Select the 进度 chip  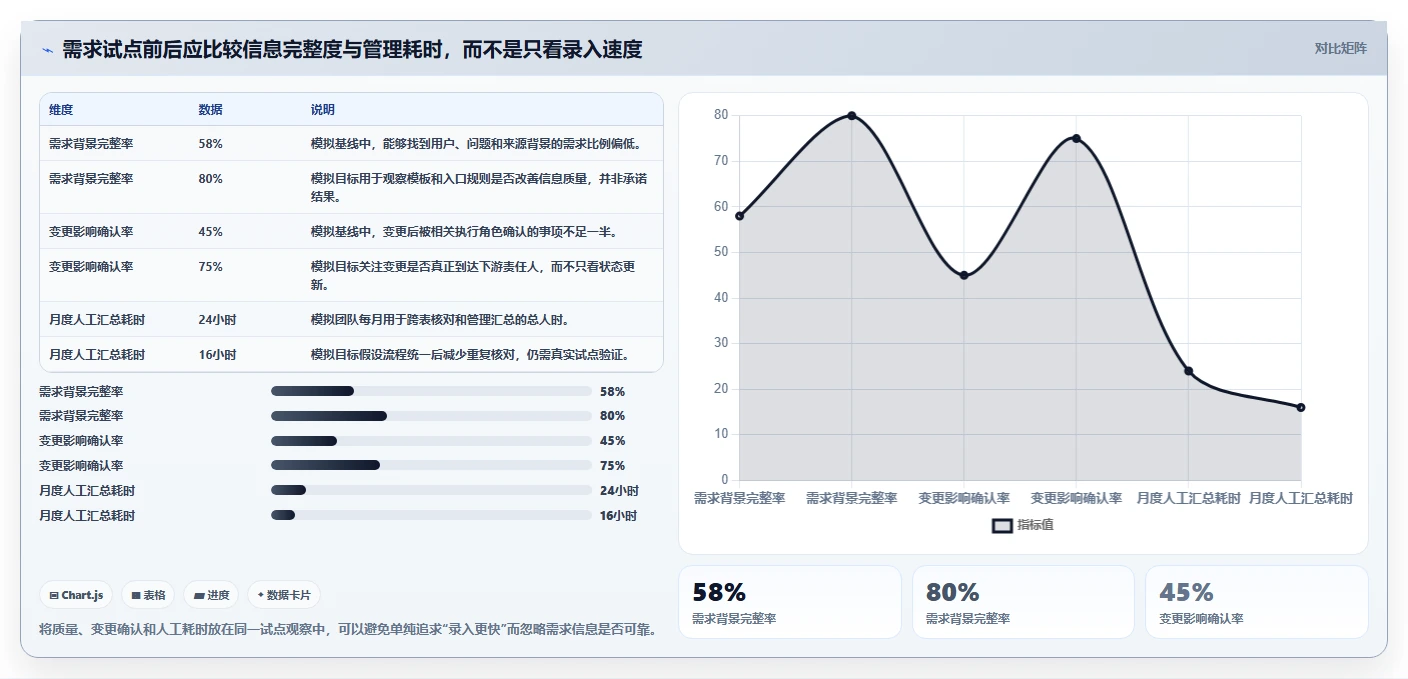pos(212,595)
